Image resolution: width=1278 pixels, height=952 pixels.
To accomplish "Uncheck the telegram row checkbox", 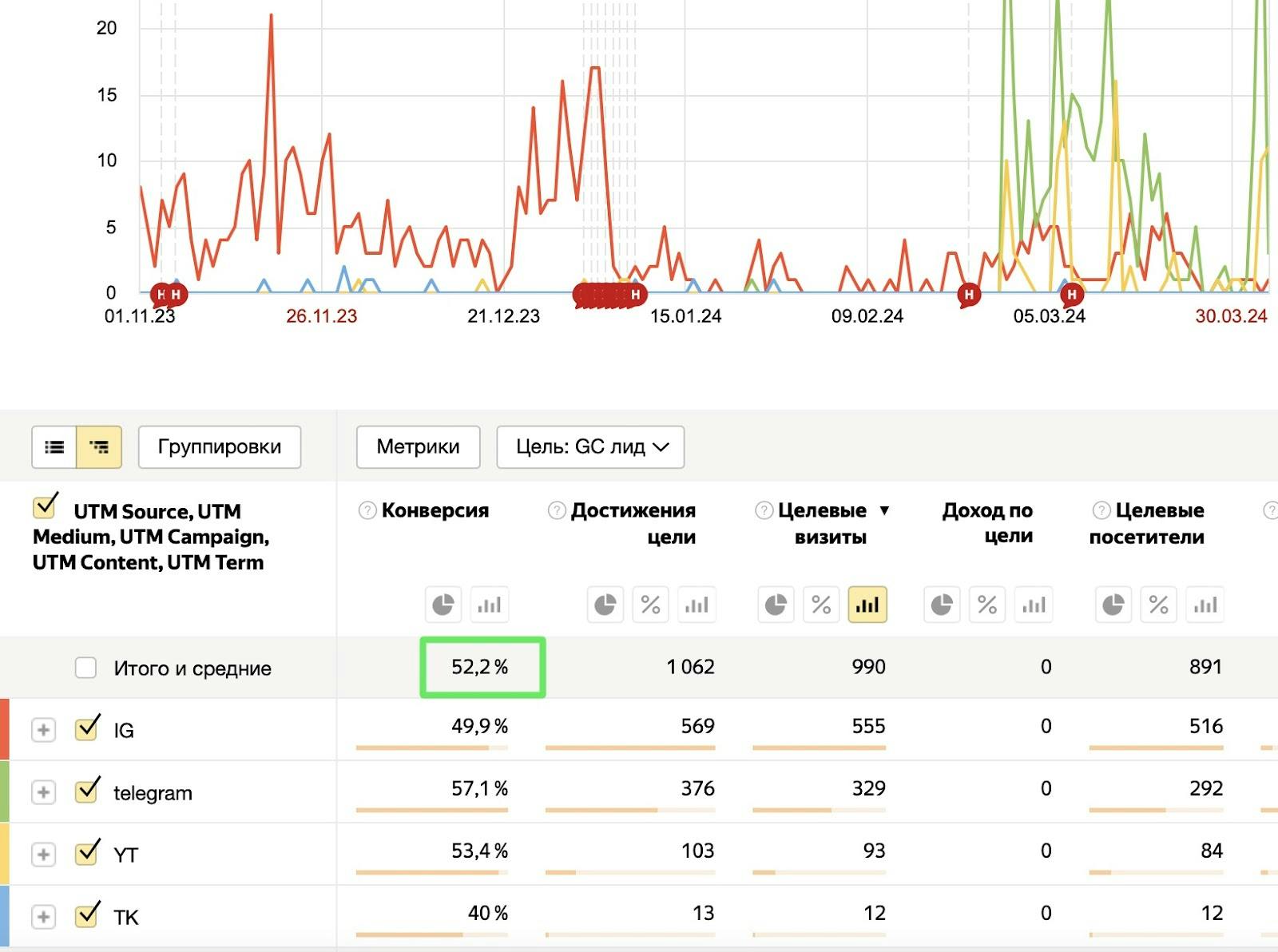I will click(x=86, y=791).
